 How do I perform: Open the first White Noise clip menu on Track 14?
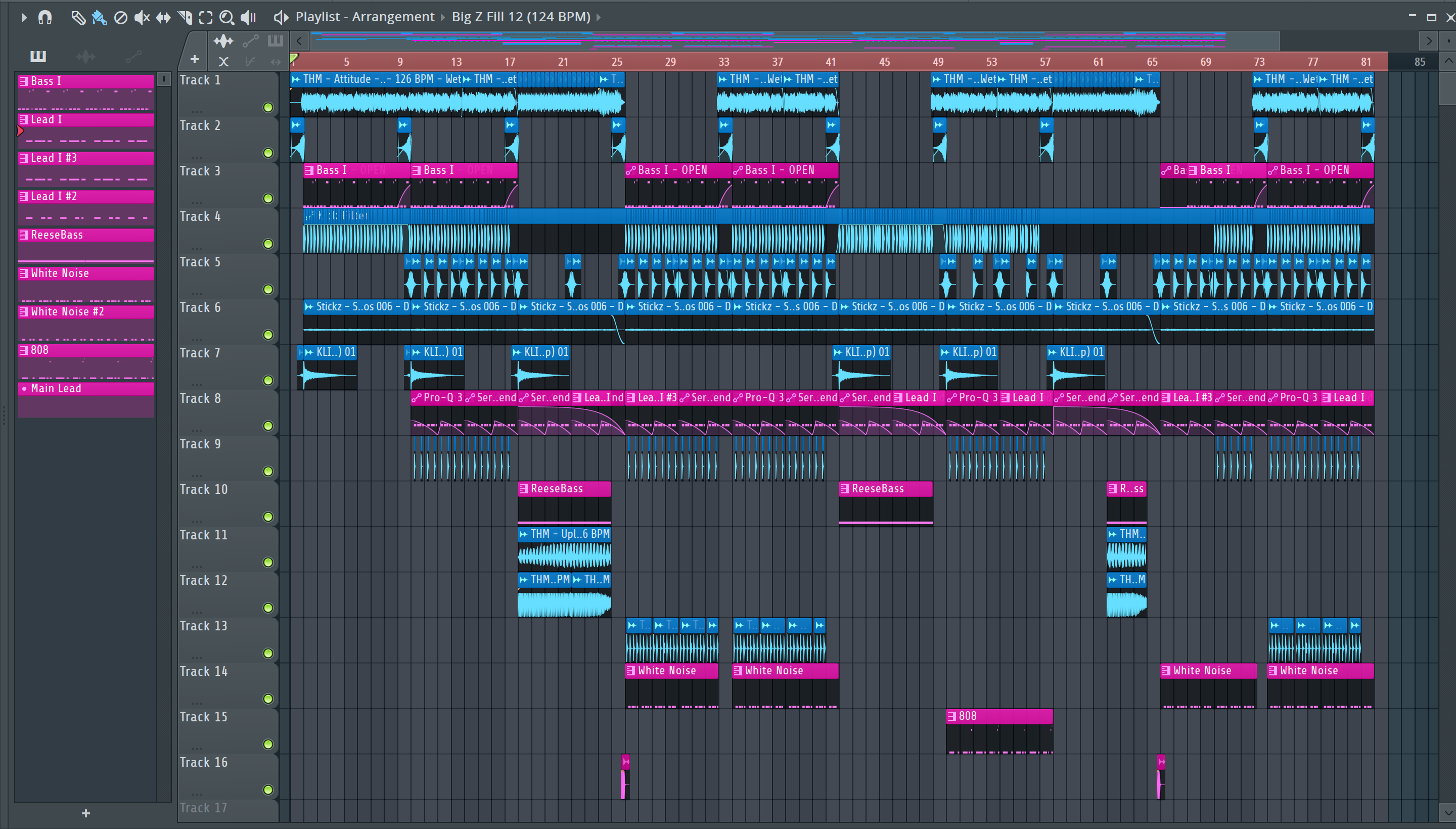pyautogui.click(x=630, y=671)
